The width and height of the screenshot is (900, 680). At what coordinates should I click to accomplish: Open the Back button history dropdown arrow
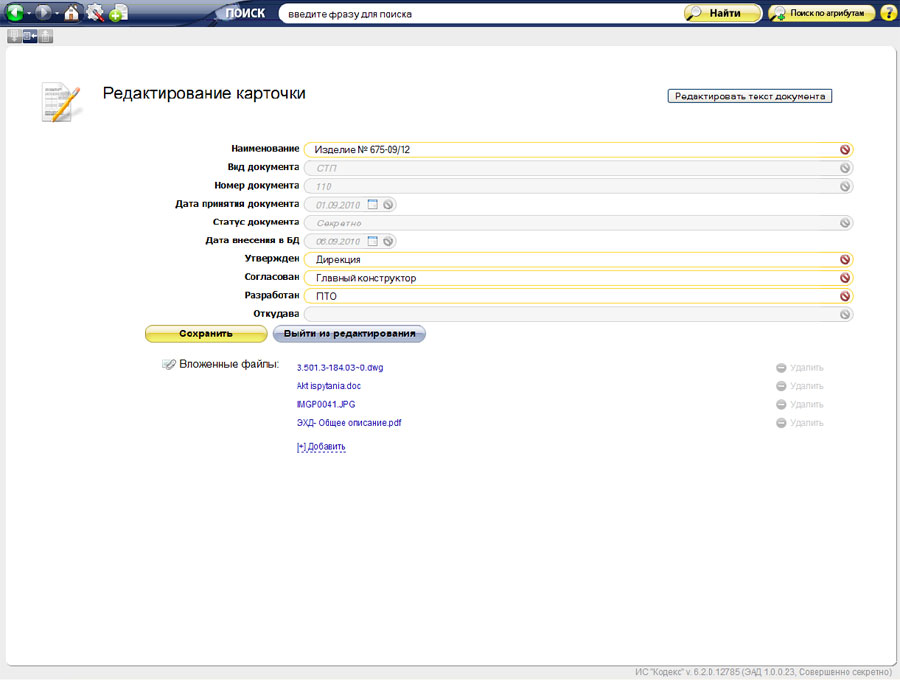pyautogui.click(x=29, y=14)
